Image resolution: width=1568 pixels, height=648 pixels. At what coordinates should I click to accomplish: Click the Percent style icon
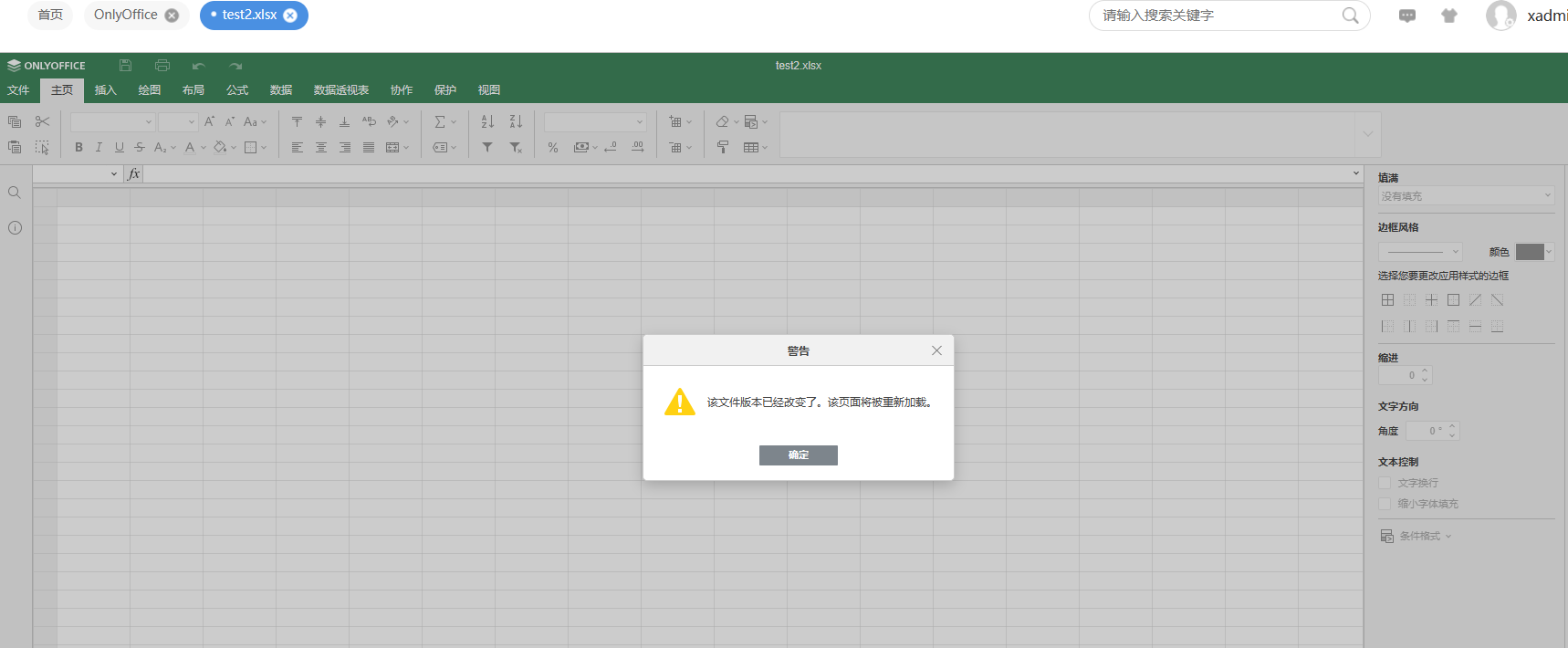pyautogui.click(x=553, y=147)
